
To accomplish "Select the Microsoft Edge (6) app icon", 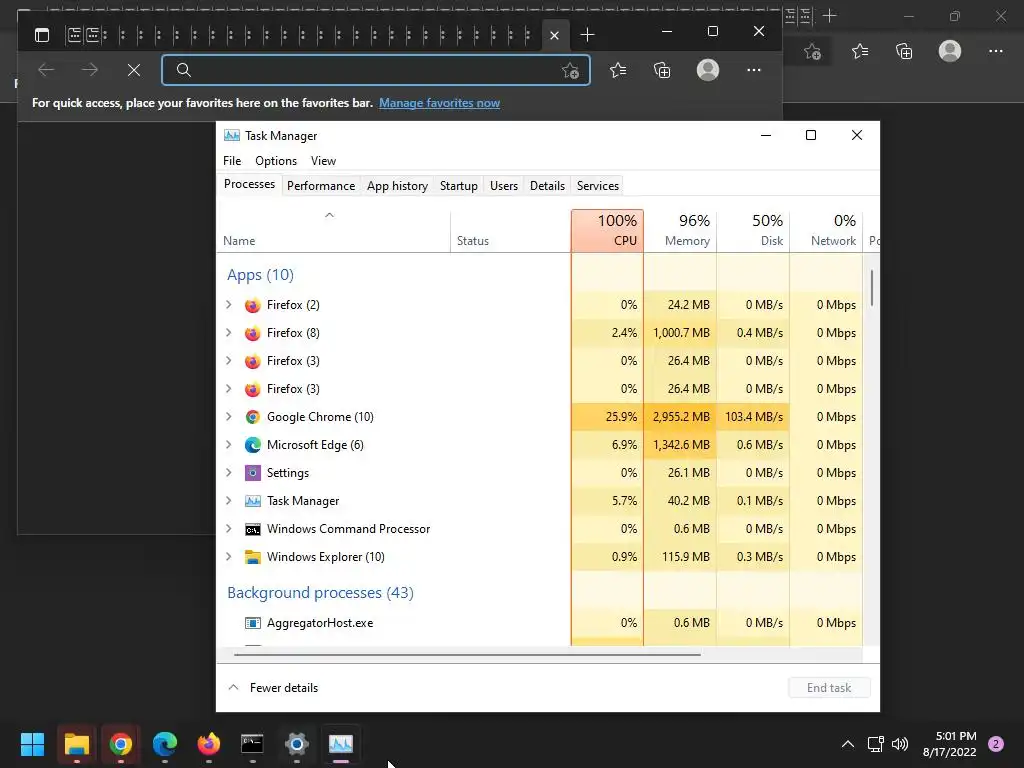I will click(x=253, y=445).
